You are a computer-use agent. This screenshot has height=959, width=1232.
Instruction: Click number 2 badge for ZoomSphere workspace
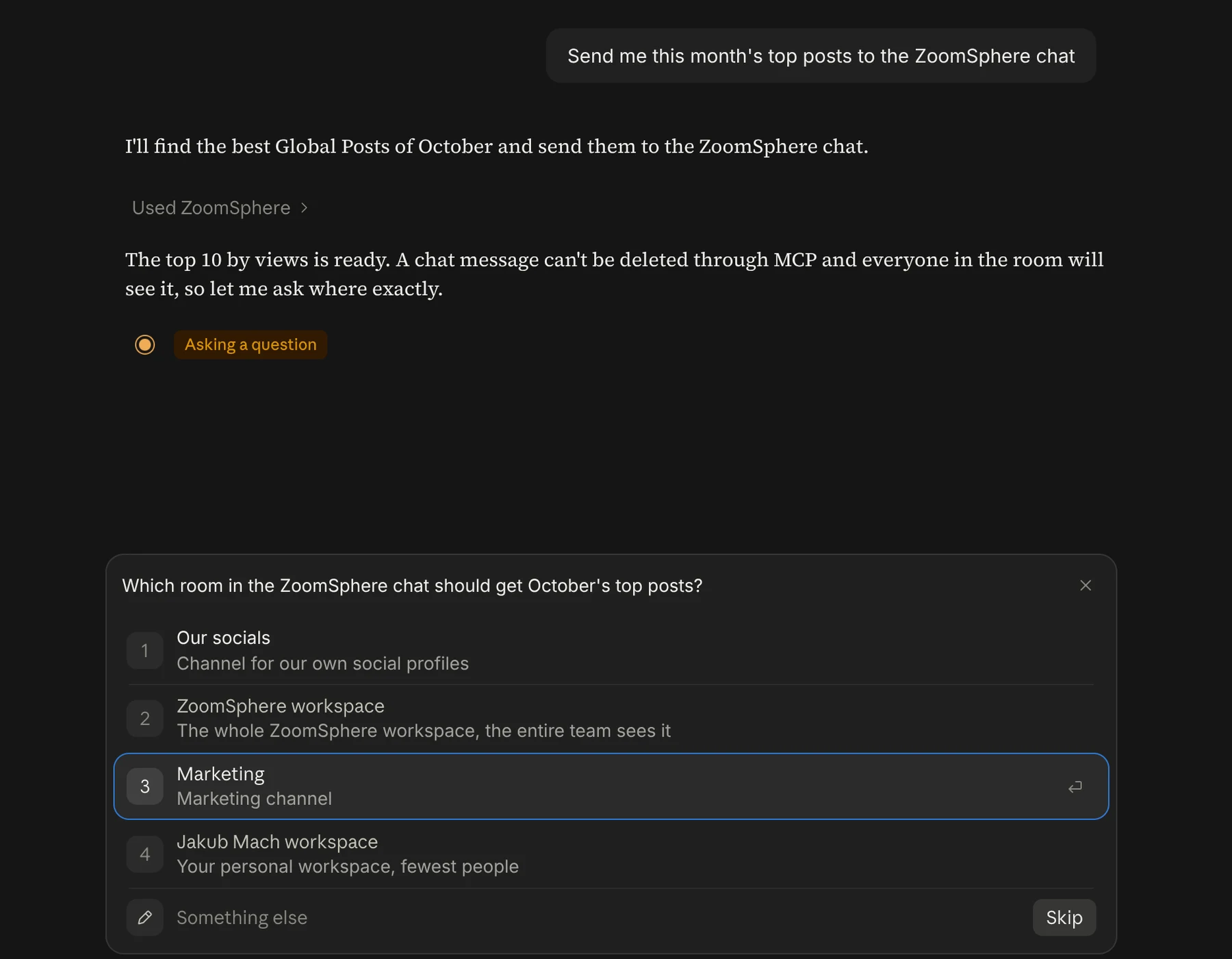(x=144, y=718)
